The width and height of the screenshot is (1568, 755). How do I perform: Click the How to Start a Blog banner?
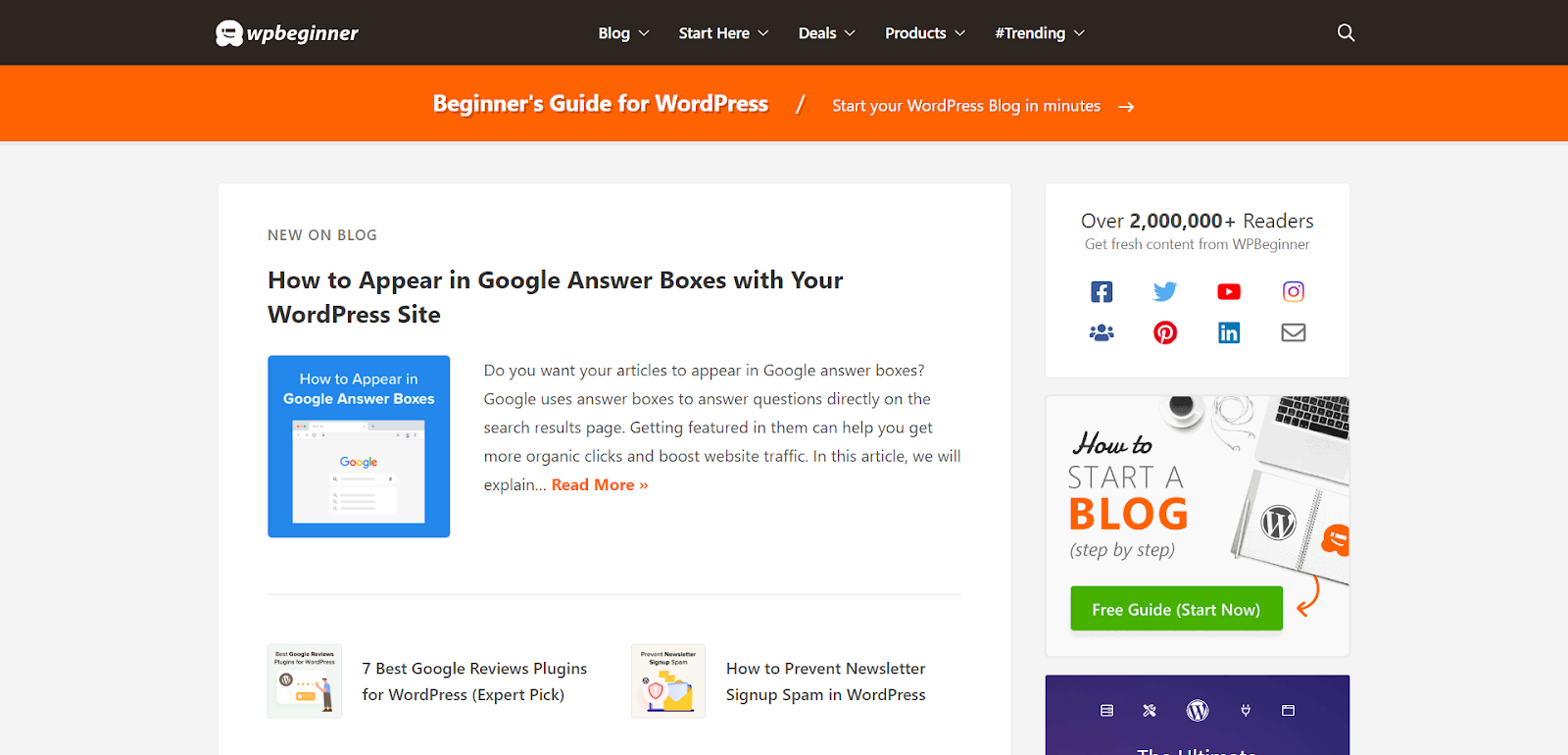[1198, 527]
